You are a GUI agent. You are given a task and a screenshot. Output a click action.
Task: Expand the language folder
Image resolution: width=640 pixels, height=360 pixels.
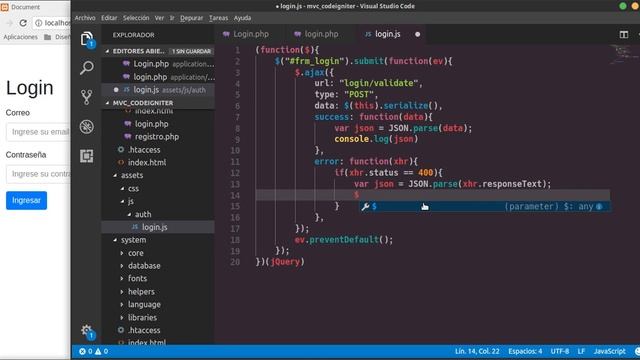(122, 304)
